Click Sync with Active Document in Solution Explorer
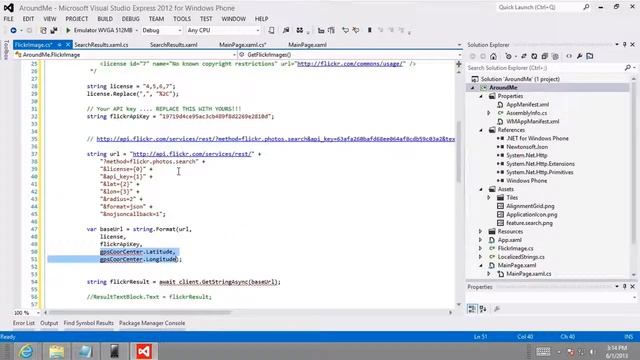Image resolution: width=640 pixels, height=360 pixels. tap(524, 56)
